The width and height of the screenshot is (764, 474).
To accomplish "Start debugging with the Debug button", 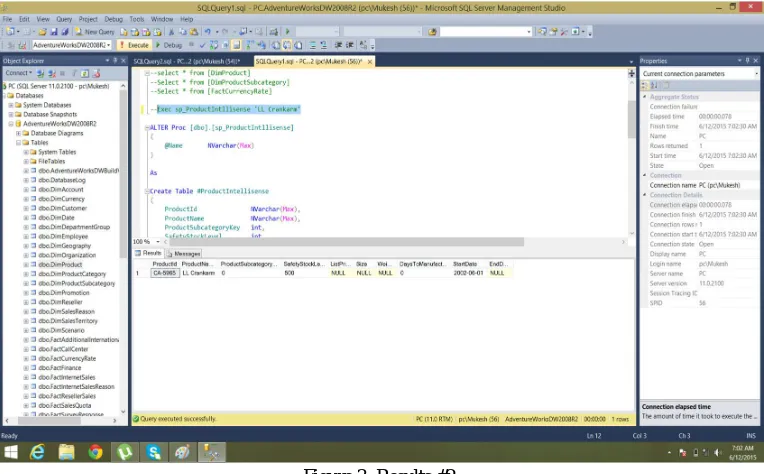I will click(x=170, y=45).
